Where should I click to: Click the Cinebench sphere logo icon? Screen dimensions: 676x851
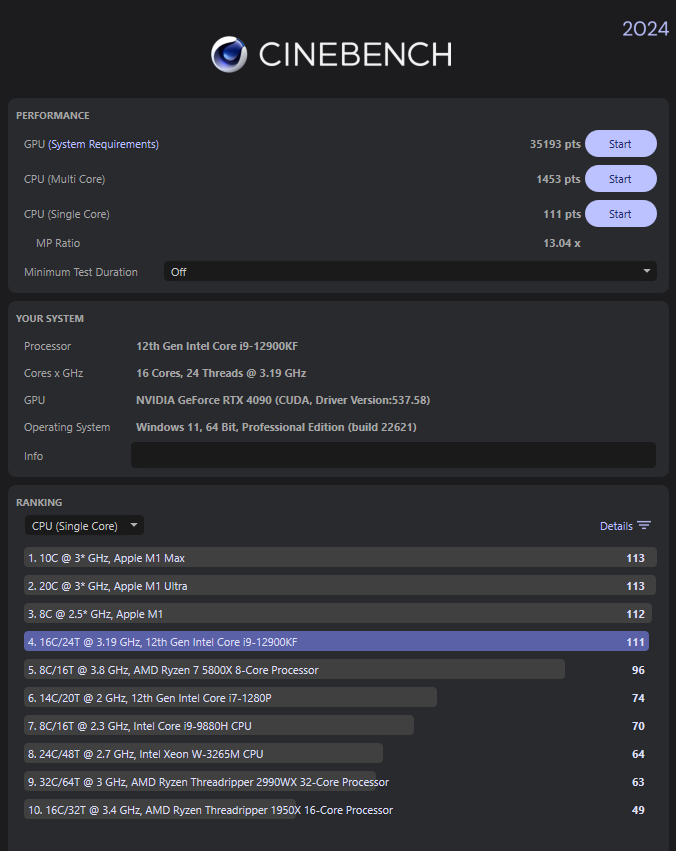pyautogui.click(x=229, y=54)
